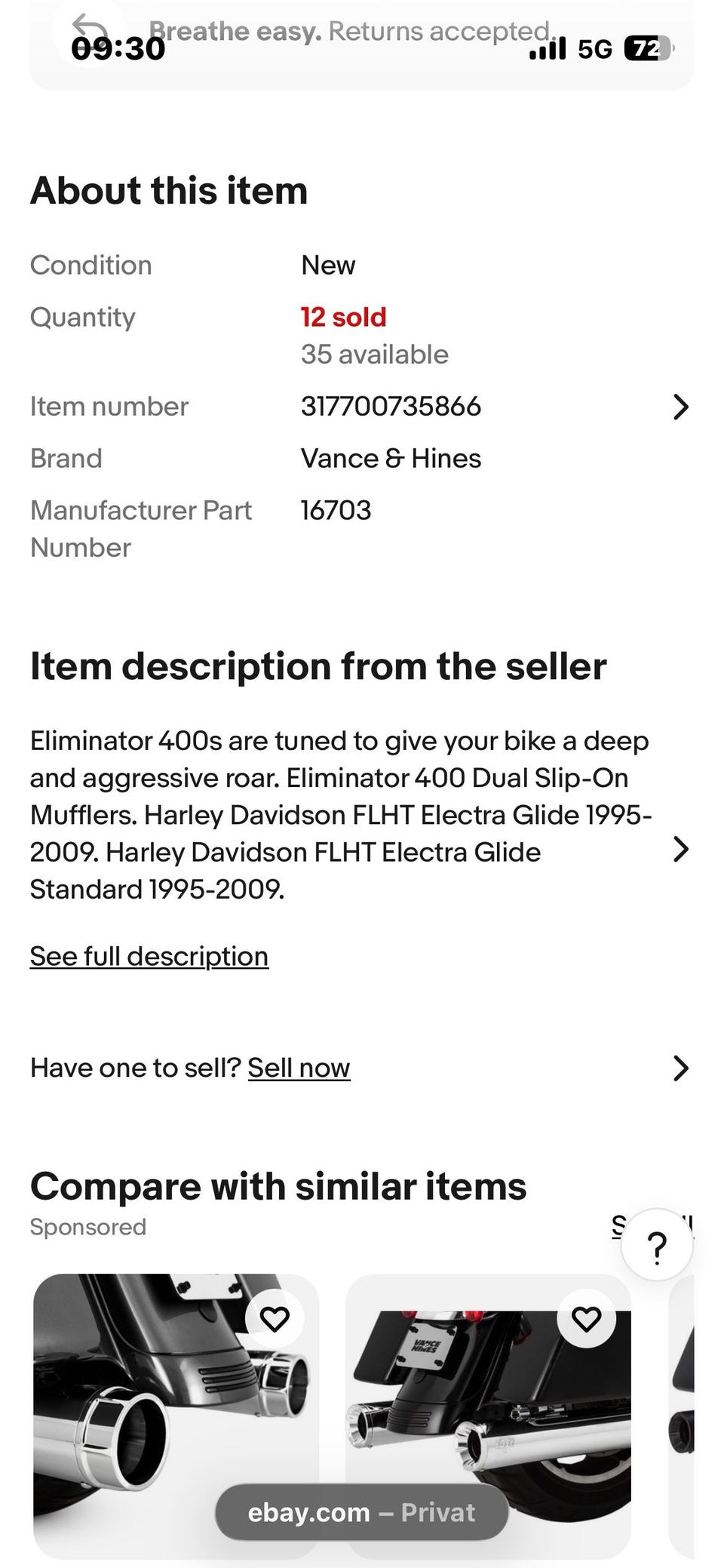Viewport: 724px width, 1568px height.
Task: Tap the back arrow icon at top
Action: [90, 30]
